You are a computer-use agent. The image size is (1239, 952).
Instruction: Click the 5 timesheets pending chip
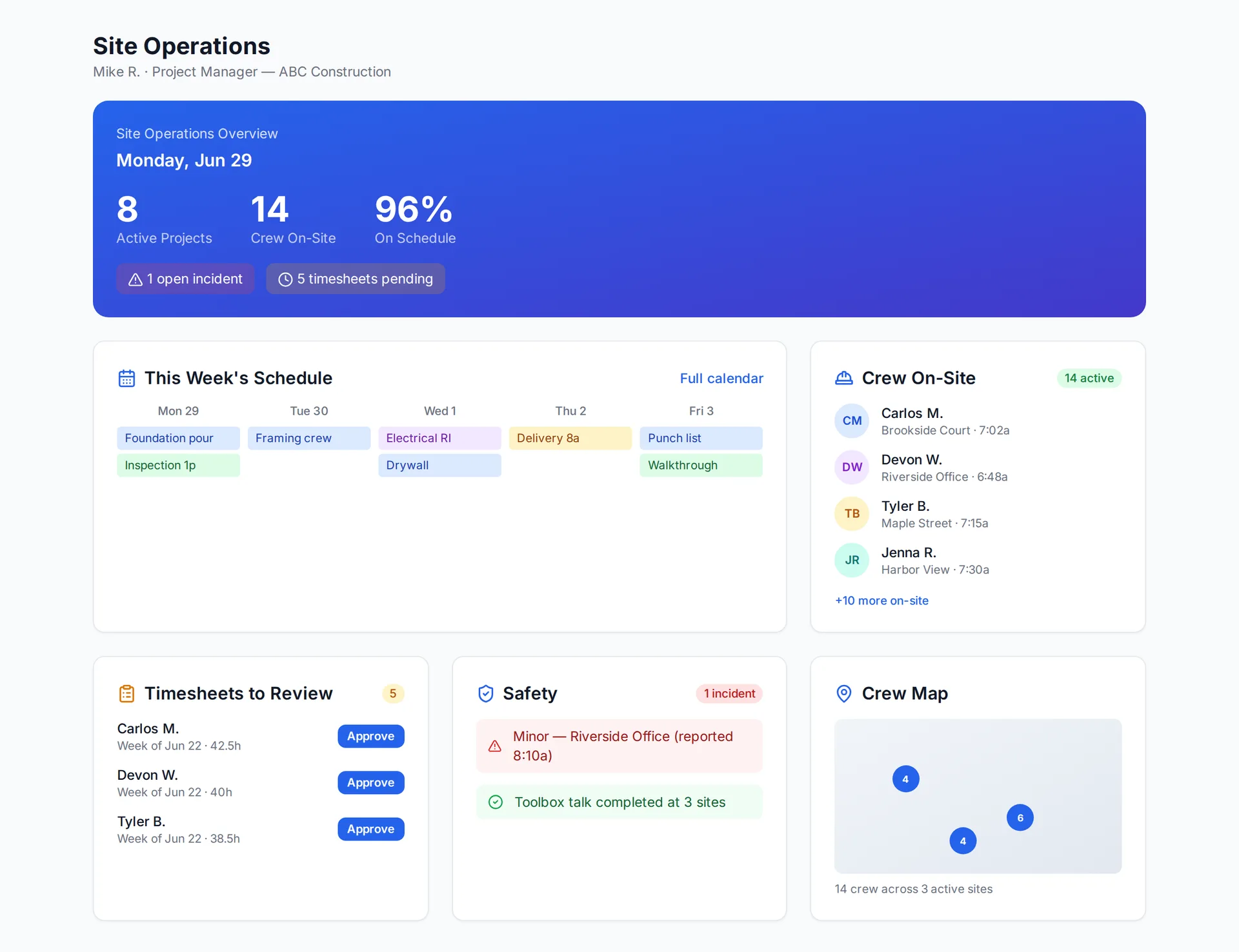356,279
